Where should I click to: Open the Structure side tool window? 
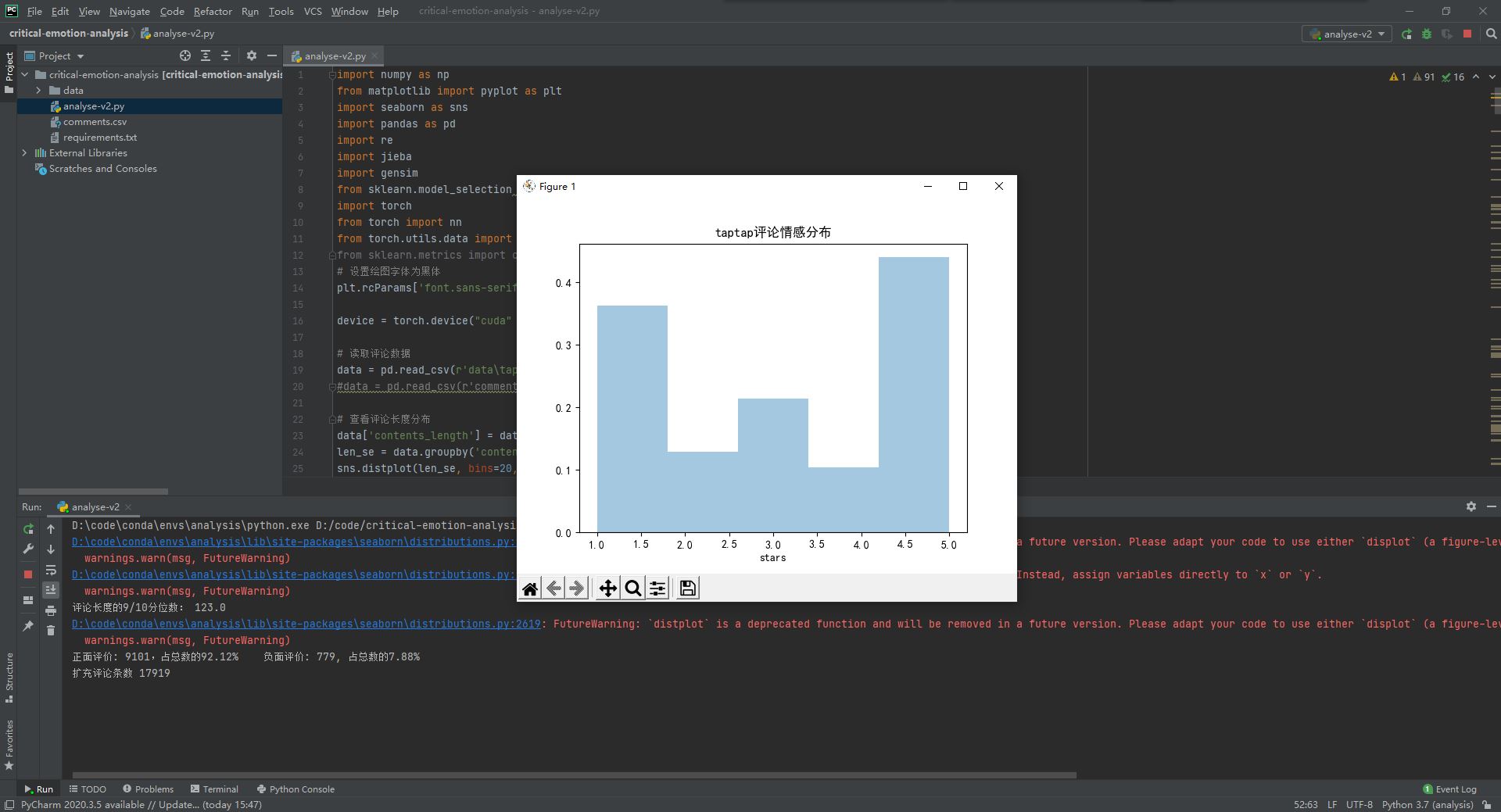(9, 677)
